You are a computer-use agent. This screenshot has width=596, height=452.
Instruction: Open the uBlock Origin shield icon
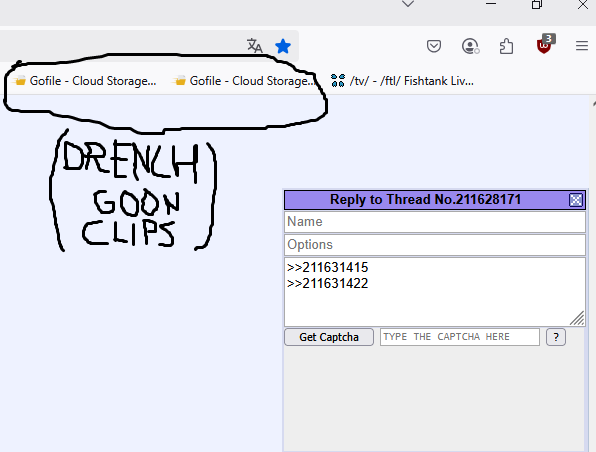pos(545,44)
